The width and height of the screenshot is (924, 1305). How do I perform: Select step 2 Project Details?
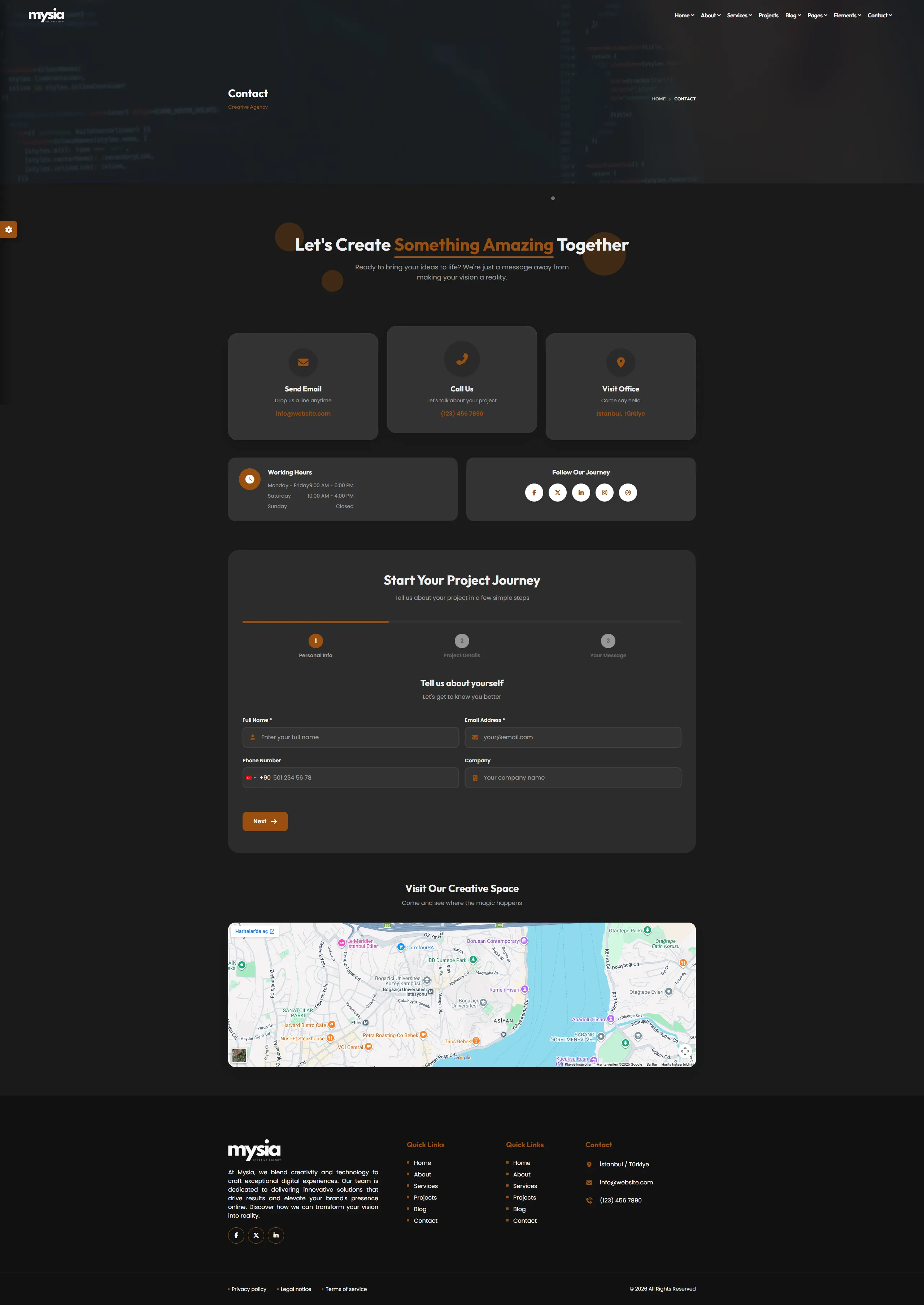[x=461, y=646]
